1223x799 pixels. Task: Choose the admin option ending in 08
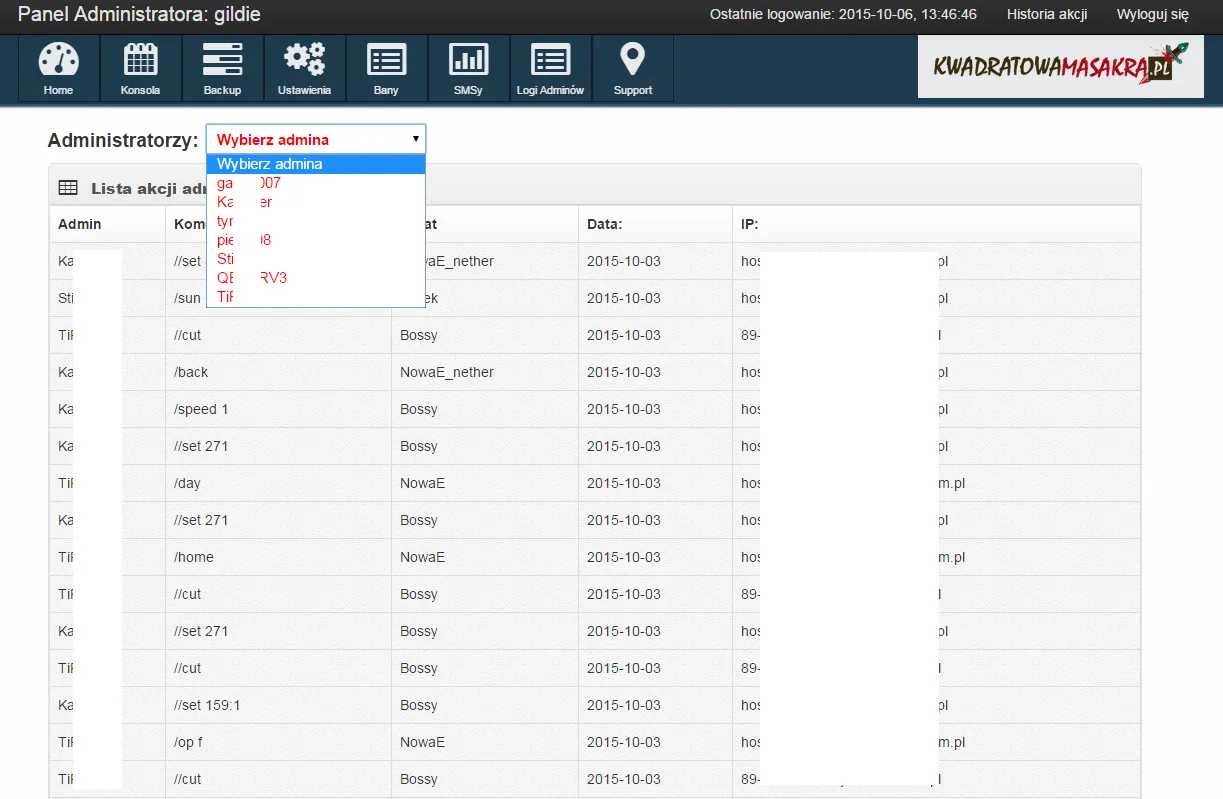tap(316, 240)
